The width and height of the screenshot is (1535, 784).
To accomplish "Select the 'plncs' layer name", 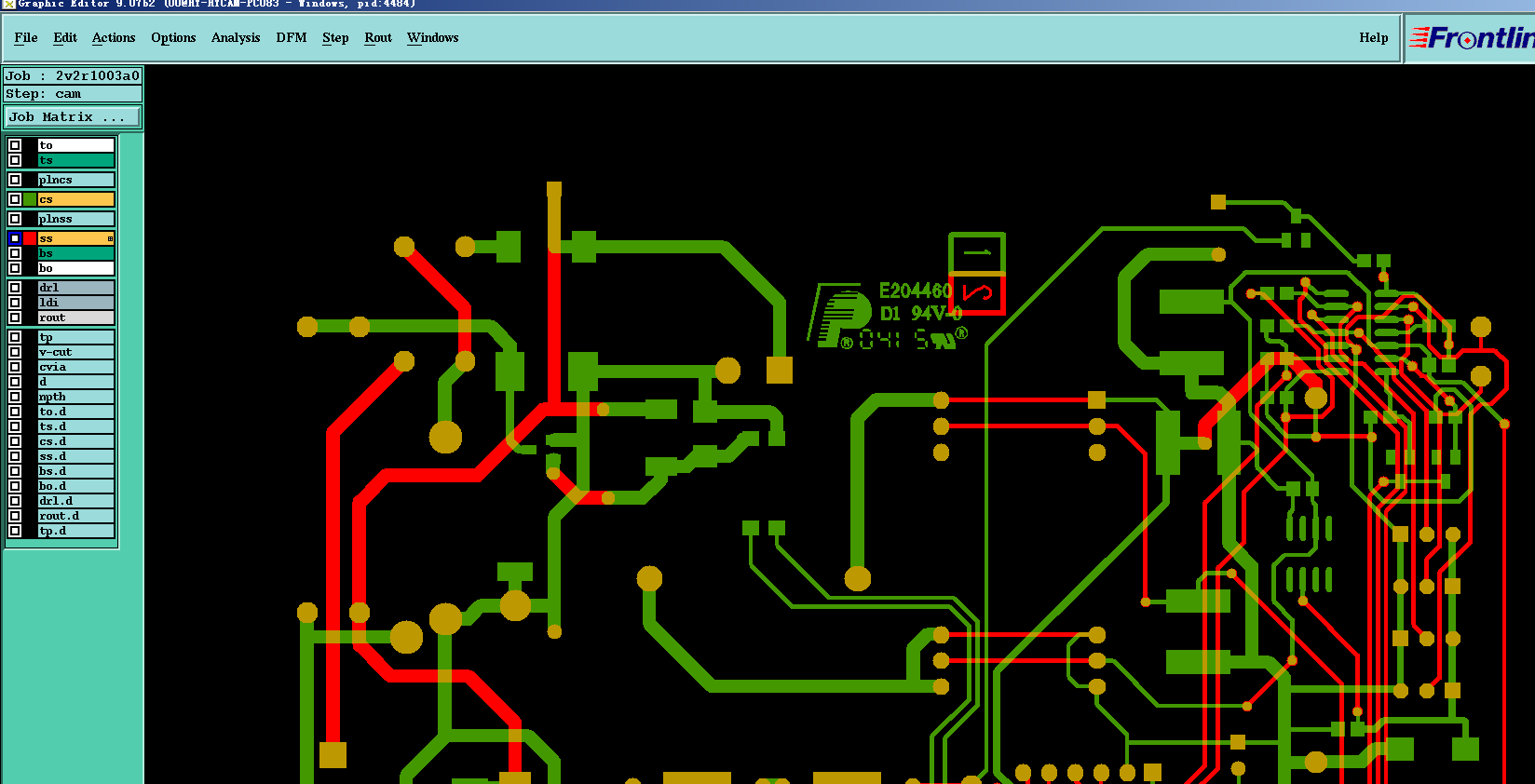I will (75, 180).
